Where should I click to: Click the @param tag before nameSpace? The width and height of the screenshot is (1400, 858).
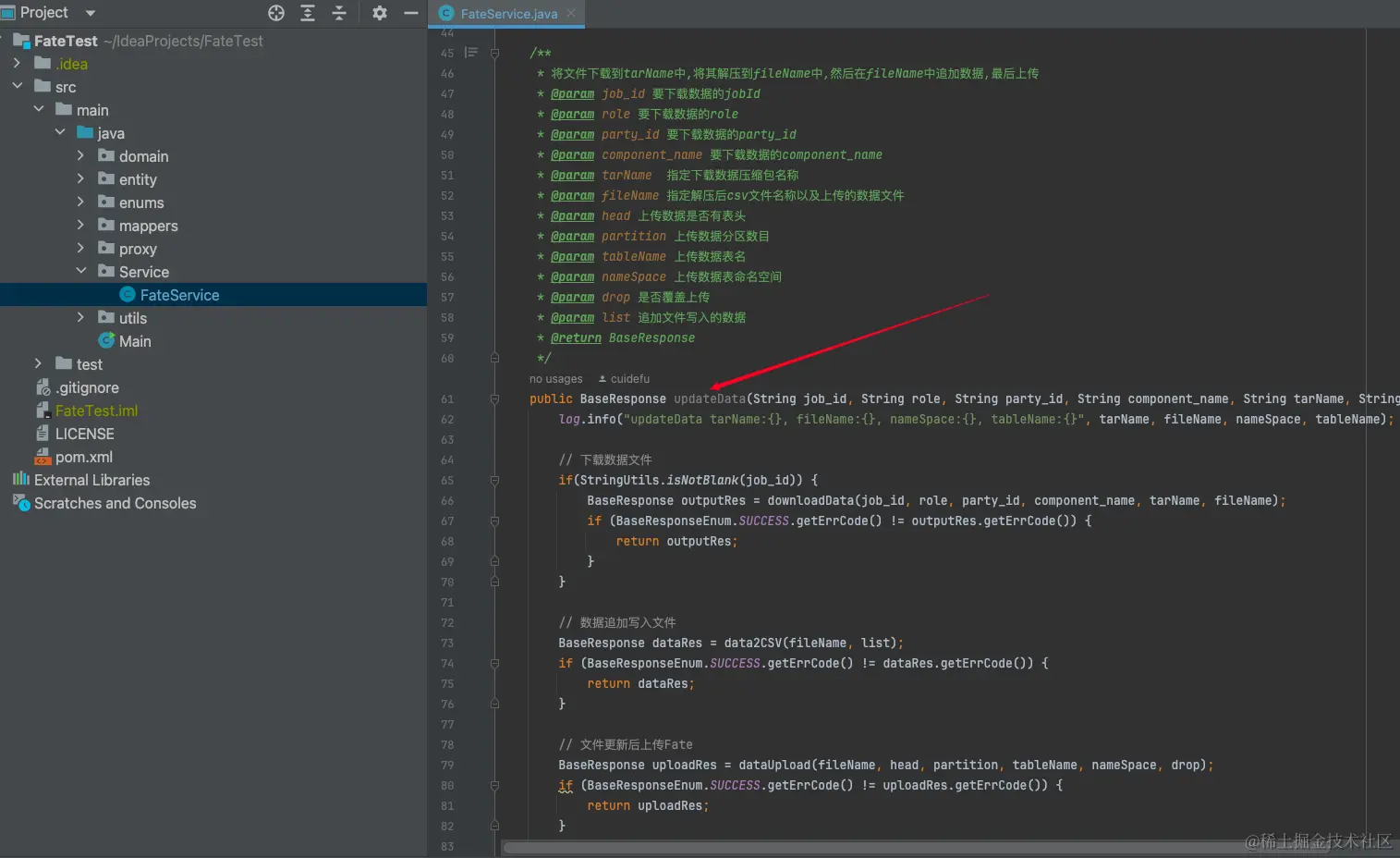pyautogui.click(x=573, y=277)
